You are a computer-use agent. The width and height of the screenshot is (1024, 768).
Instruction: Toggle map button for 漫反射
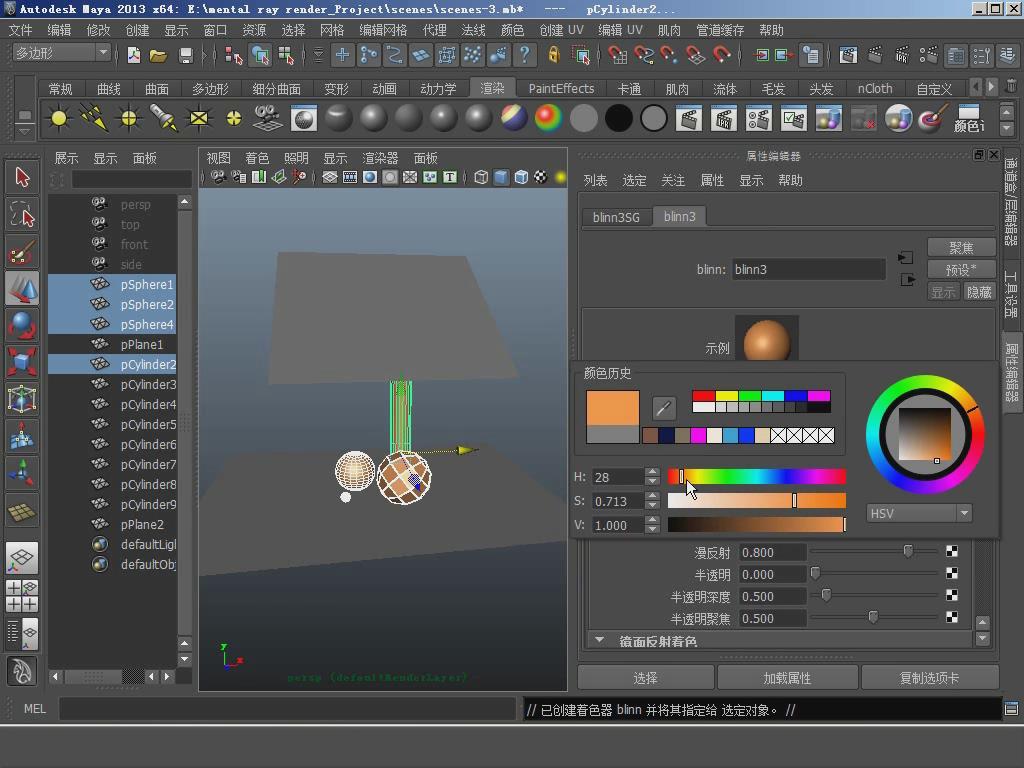click(x=952, y=552)
